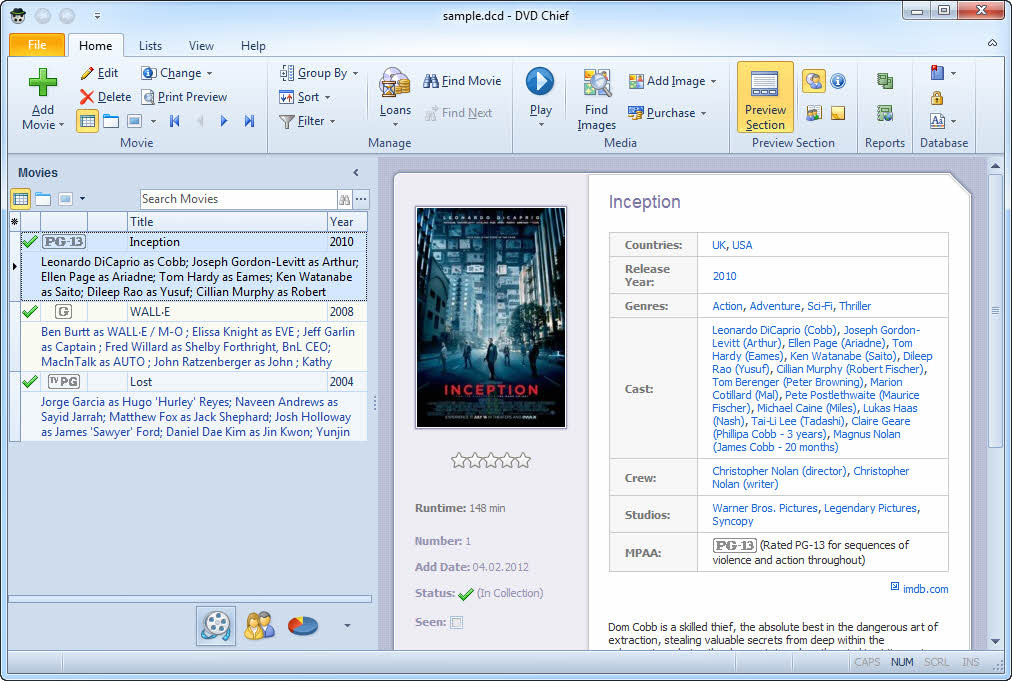
Task: Click the Edit pencil button
Action: point(99,73)
